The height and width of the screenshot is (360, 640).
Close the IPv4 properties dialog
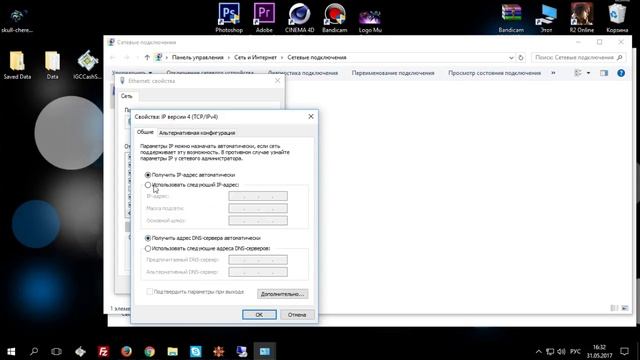311,117
